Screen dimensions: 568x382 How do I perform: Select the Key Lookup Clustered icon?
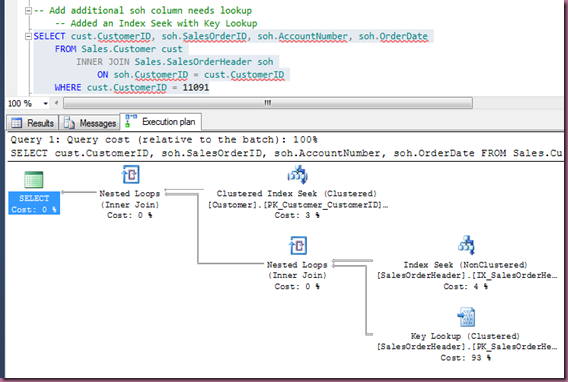tap(466, 317)
